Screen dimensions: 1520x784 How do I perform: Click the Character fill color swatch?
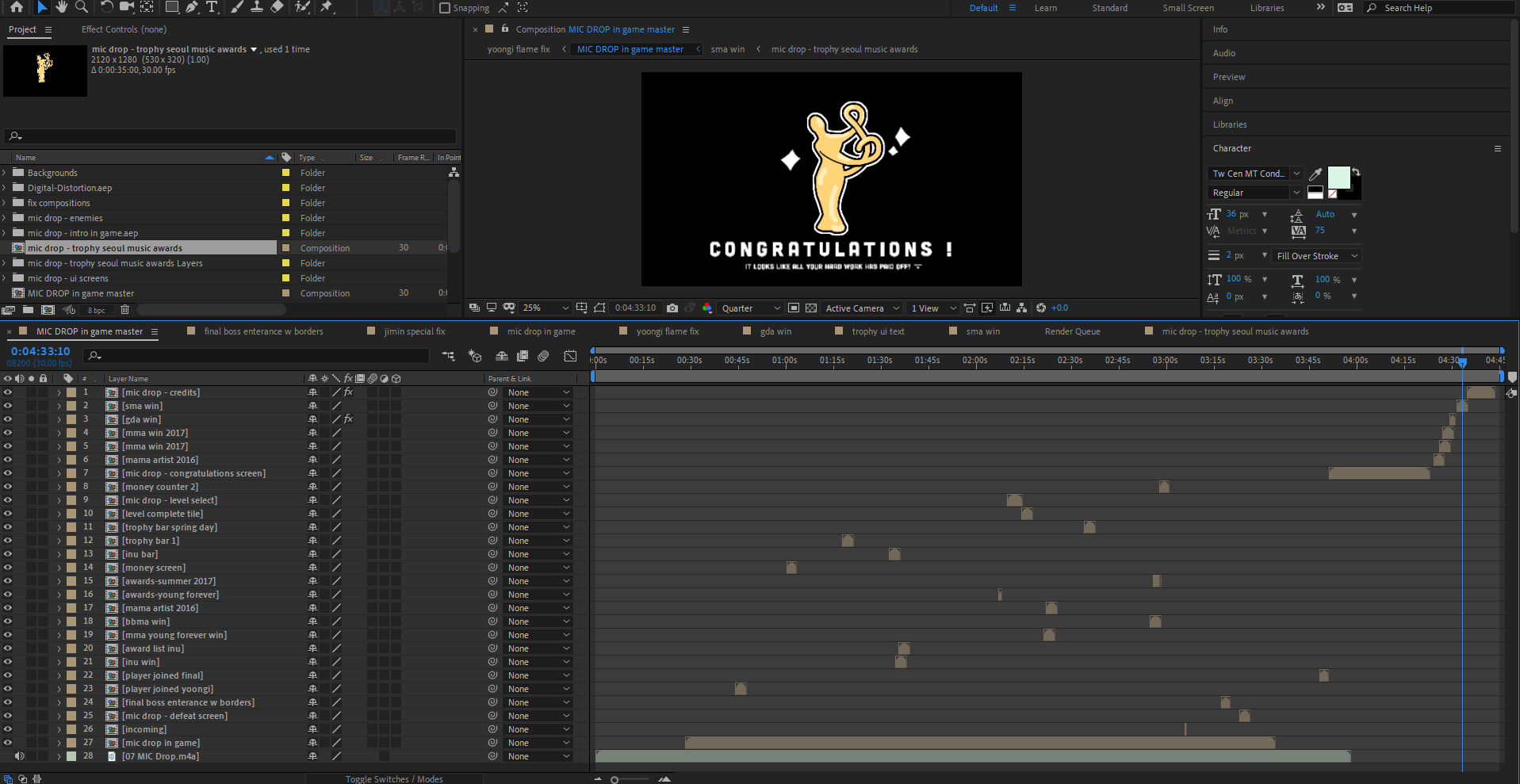(1338, 178)
